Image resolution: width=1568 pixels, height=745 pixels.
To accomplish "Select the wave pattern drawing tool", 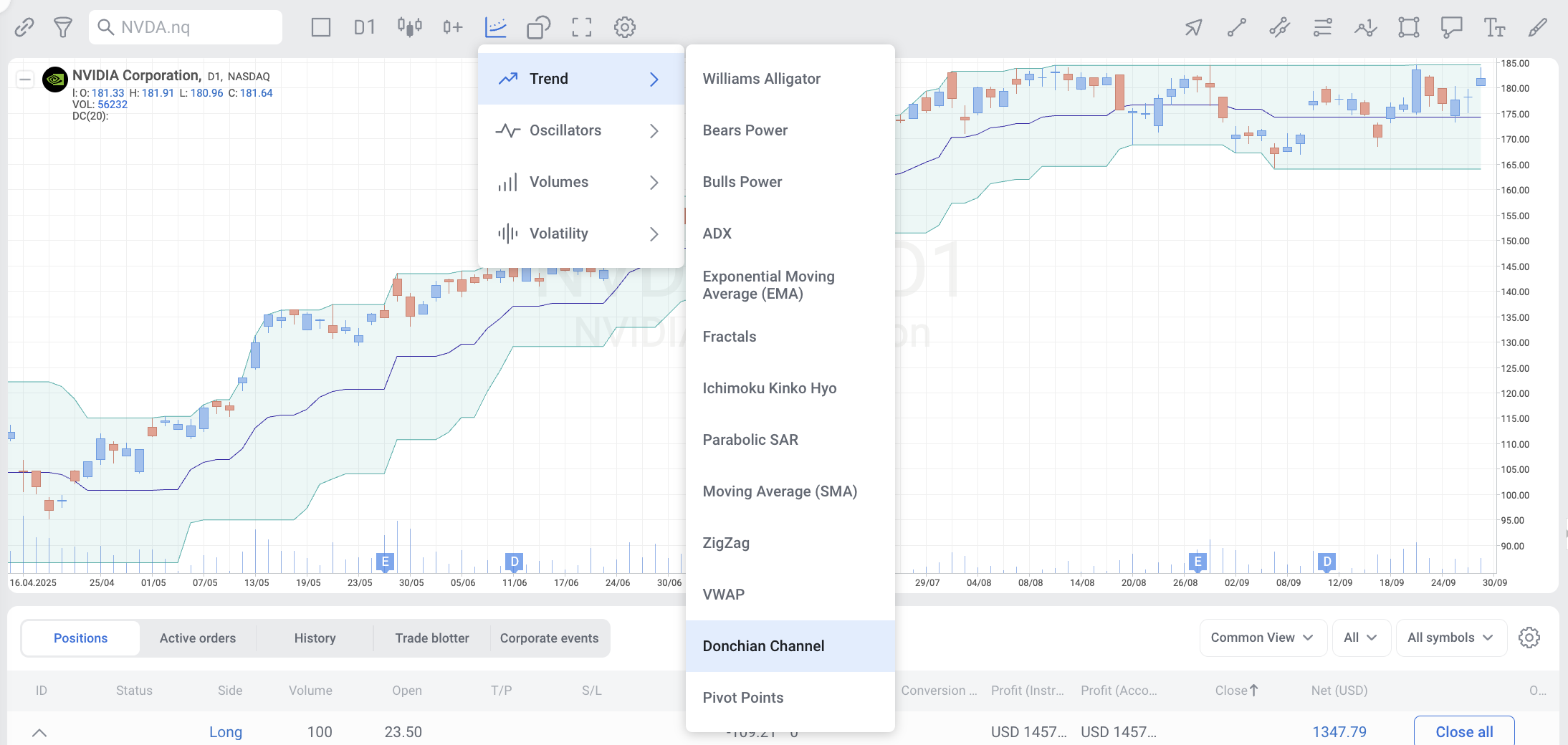I will point(1366,27).
